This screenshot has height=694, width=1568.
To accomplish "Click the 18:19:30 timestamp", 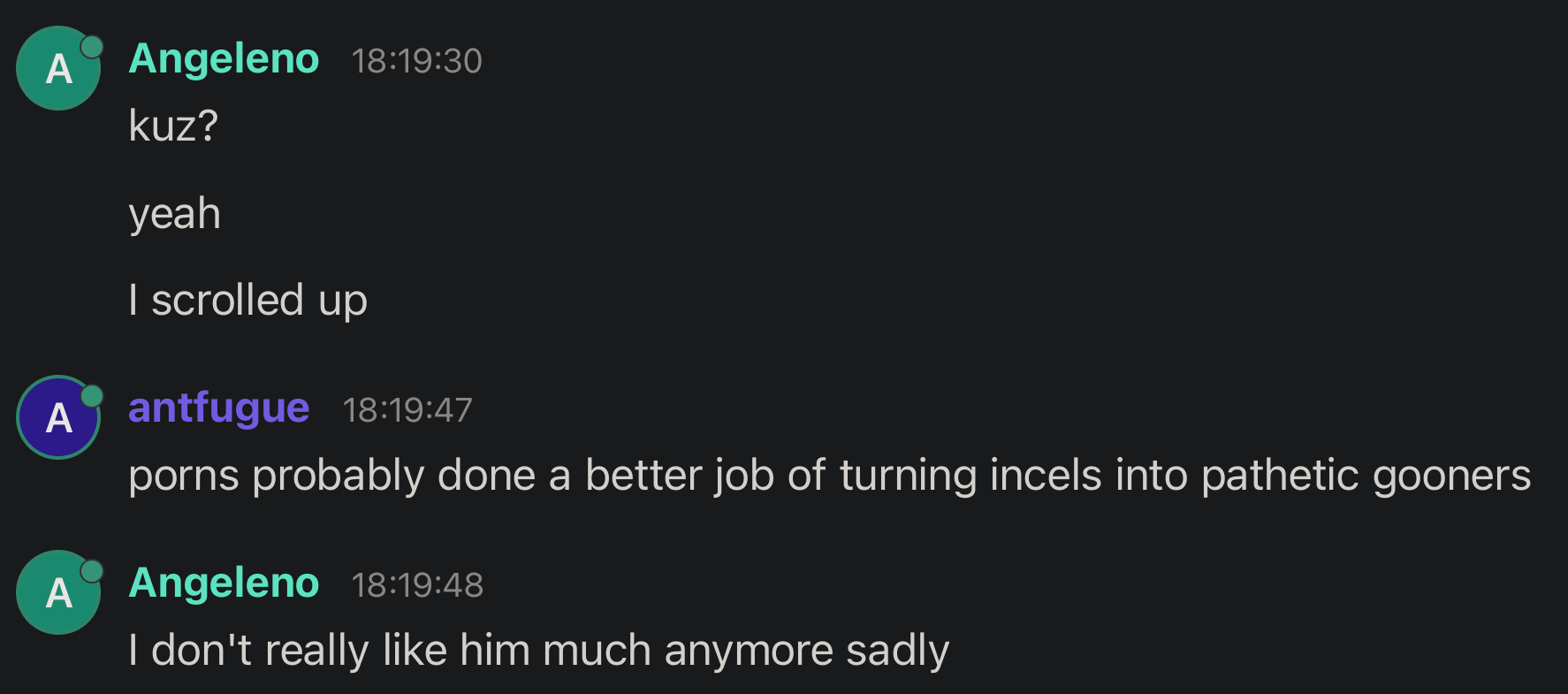I will 416,61.
